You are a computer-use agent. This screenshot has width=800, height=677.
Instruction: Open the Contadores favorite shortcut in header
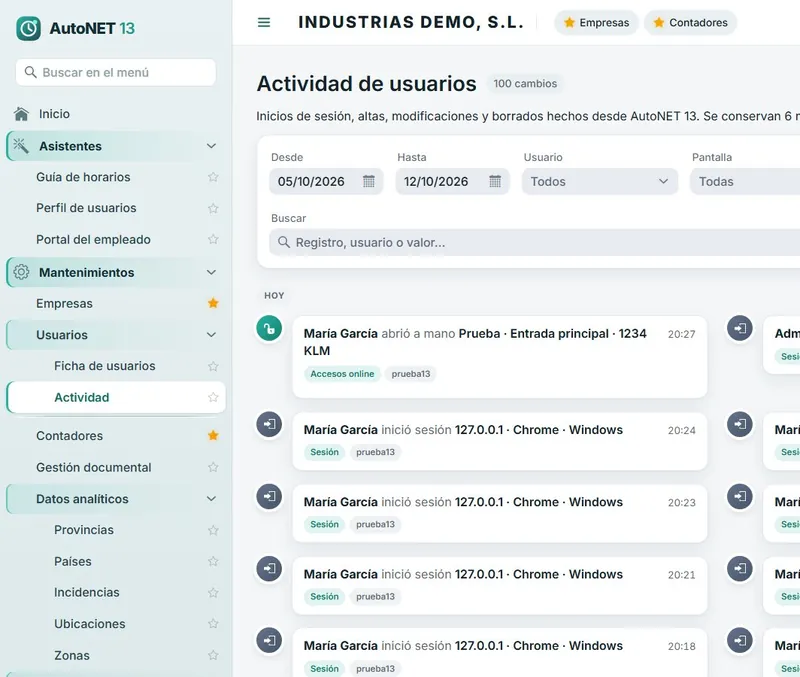tap(690, 22)
